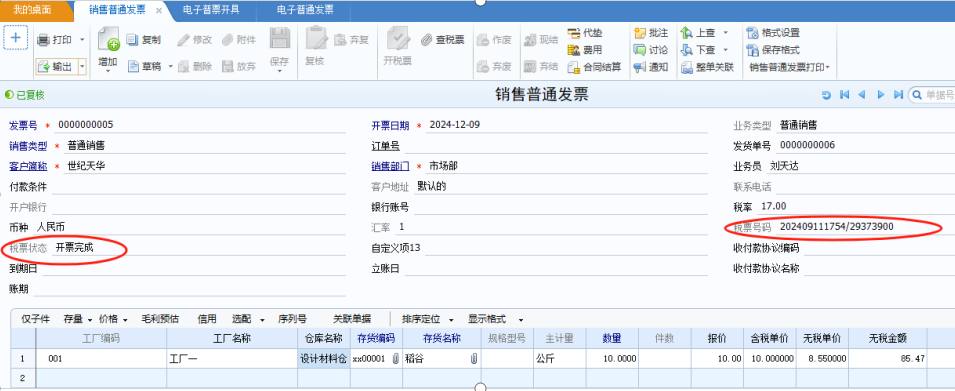Screen dimensions: 955x391
Task: Click the 弃结 cancel settlement icon
Action: pyautogui.click(x=529, y=66)
